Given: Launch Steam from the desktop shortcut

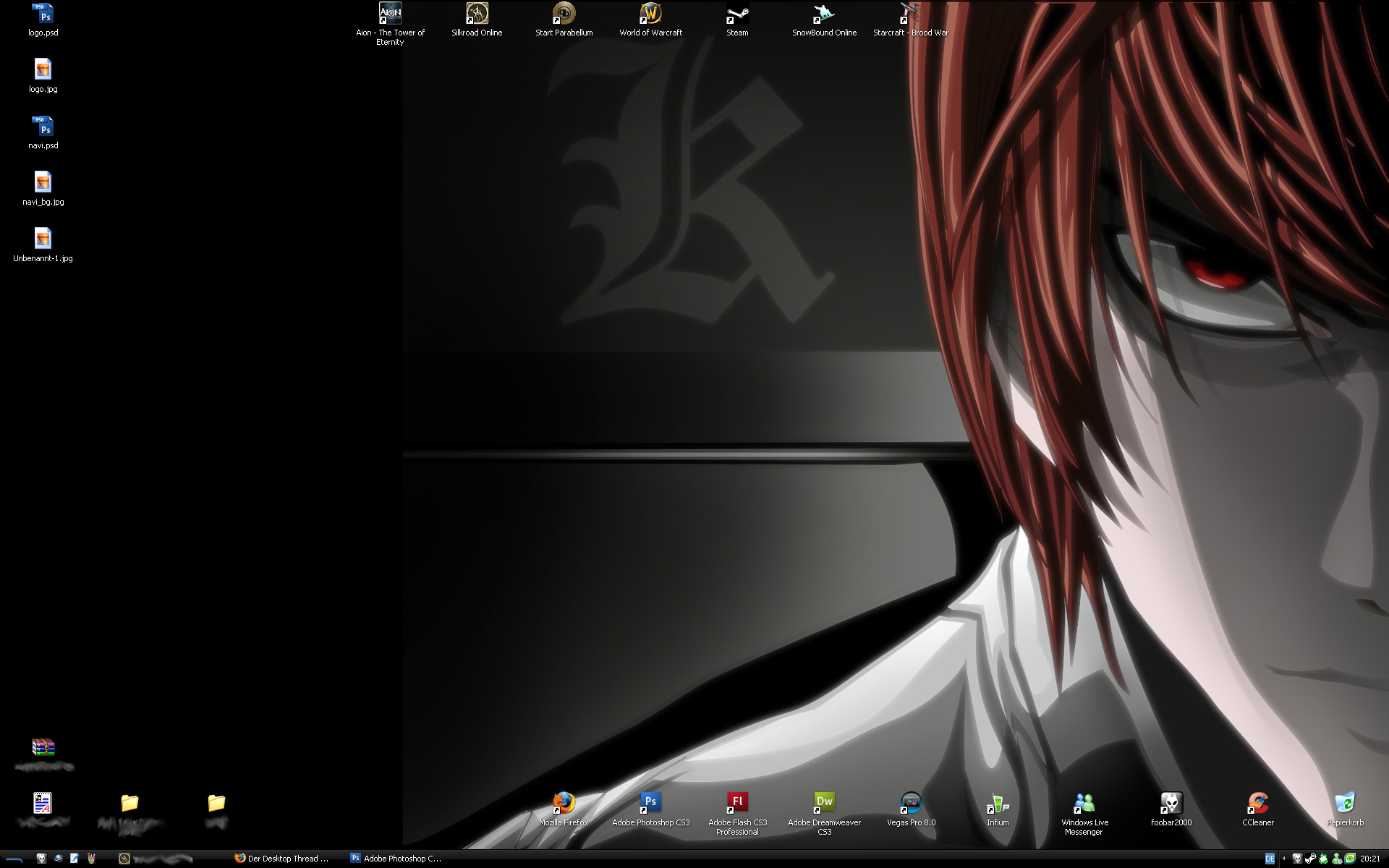Looking at the screenshot, I should coord(737,14).
